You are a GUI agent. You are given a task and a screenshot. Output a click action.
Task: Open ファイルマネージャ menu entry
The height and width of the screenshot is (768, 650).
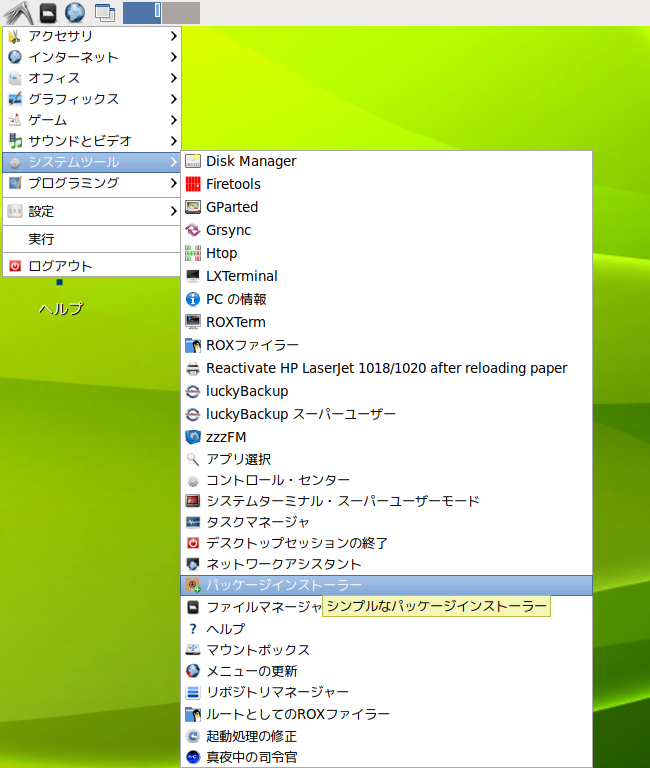click(x=386, y=607)
